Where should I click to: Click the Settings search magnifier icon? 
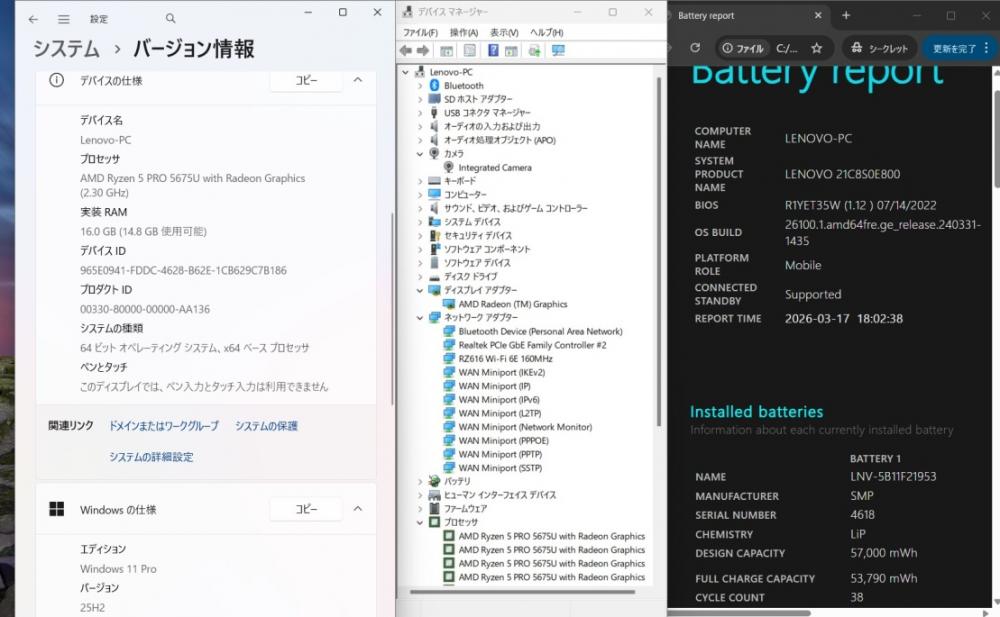[x=170, y=19]
